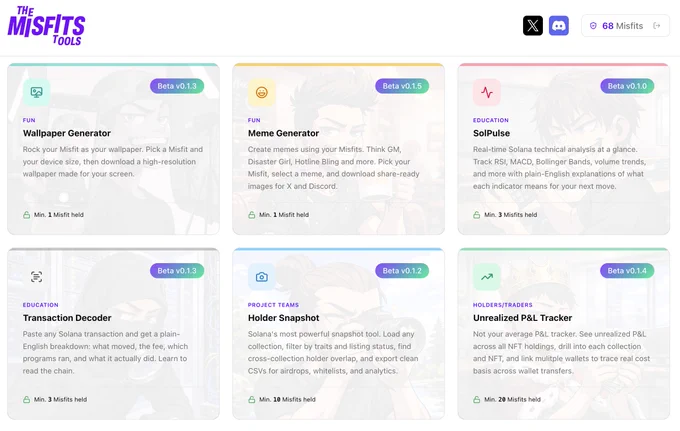This screenshot has width=680, height=431.
Task: Open the Transaction Decoder heading
Action: tap(67, 318)
